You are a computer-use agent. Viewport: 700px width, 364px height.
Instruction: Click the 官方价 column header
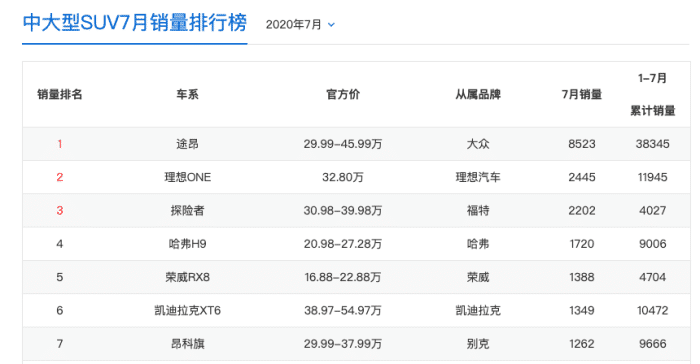coord(343,94)
